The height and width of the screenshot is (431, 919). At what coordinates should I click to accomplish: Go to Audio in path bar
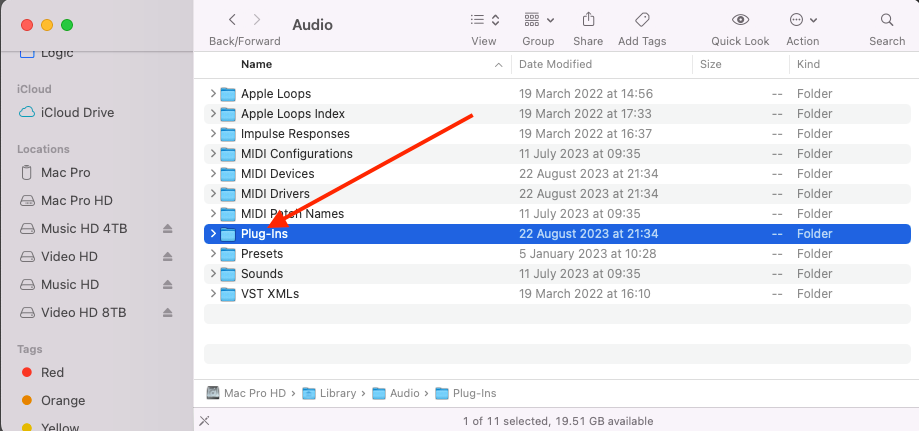click(396, 393)
